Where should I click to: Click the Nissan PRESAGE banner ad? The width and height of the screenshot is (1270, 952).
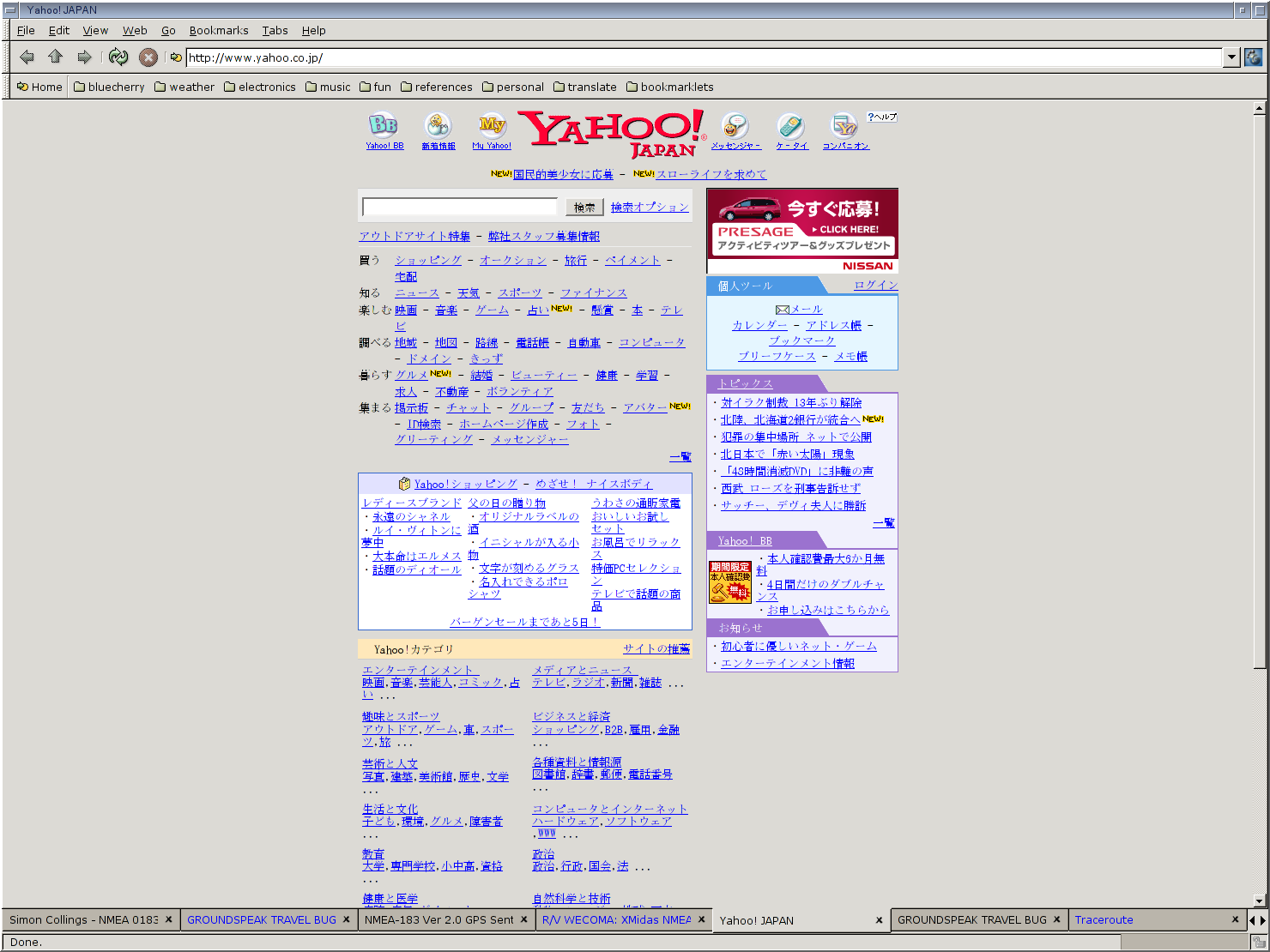pos(802,231)
